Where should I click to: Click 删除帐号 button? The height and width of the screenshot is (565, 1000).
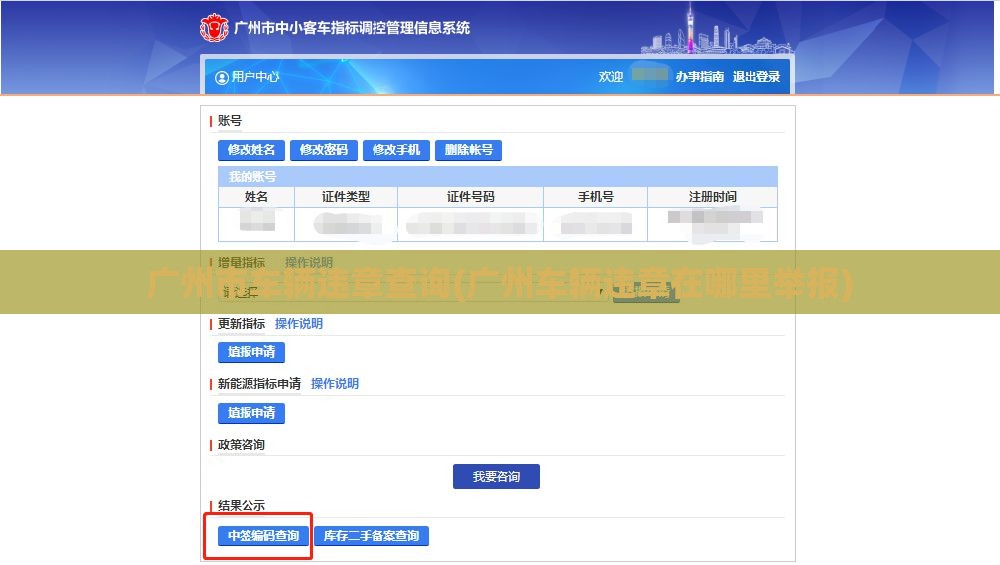click(468, 150)
